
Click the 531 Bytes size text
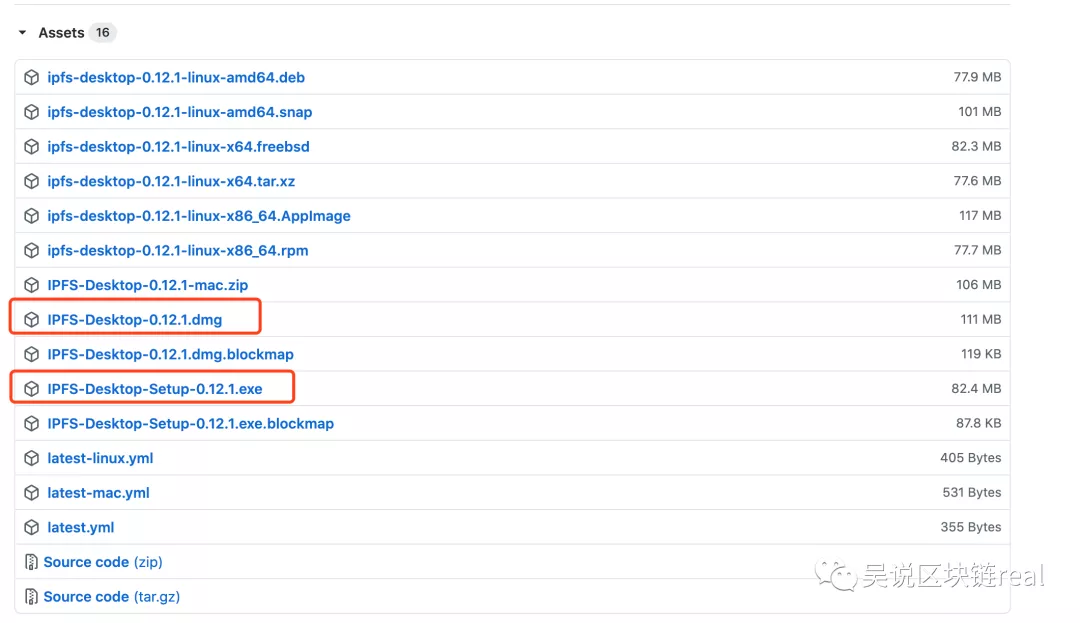(x=972, y=493)
